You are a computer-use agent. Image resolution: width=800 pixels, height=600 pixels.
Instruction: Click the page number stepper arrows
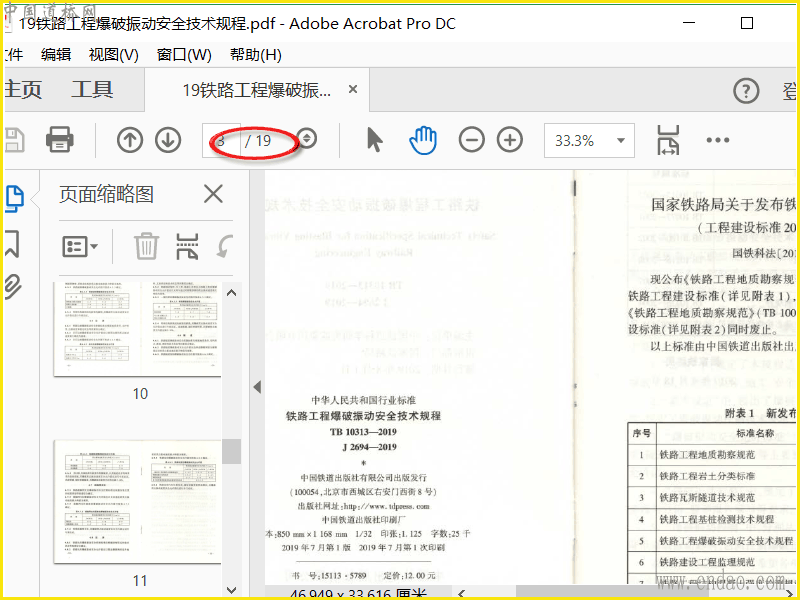point(308,139)
